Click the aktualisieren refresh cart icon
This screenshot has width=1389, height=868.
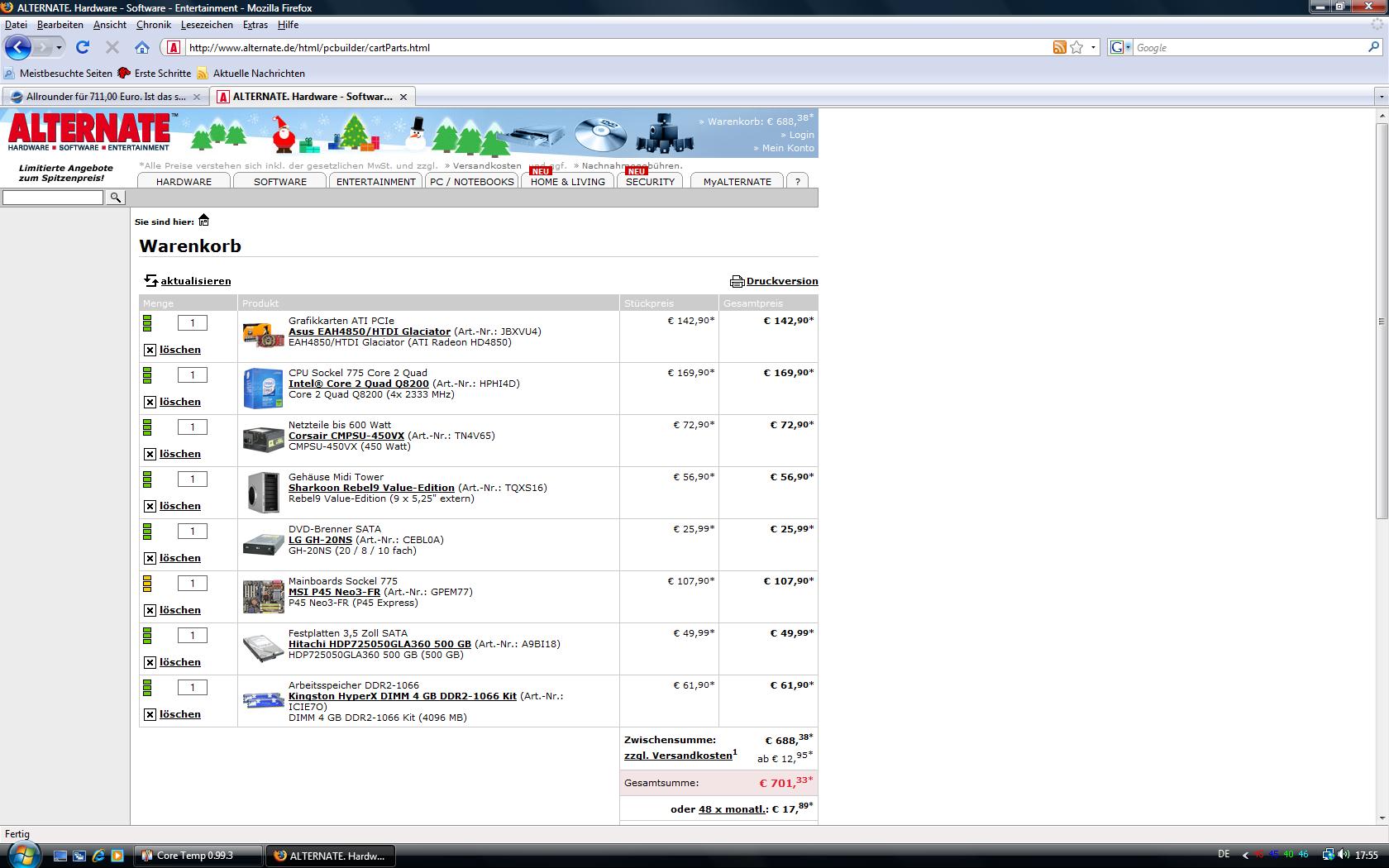(x=150, y=281)
